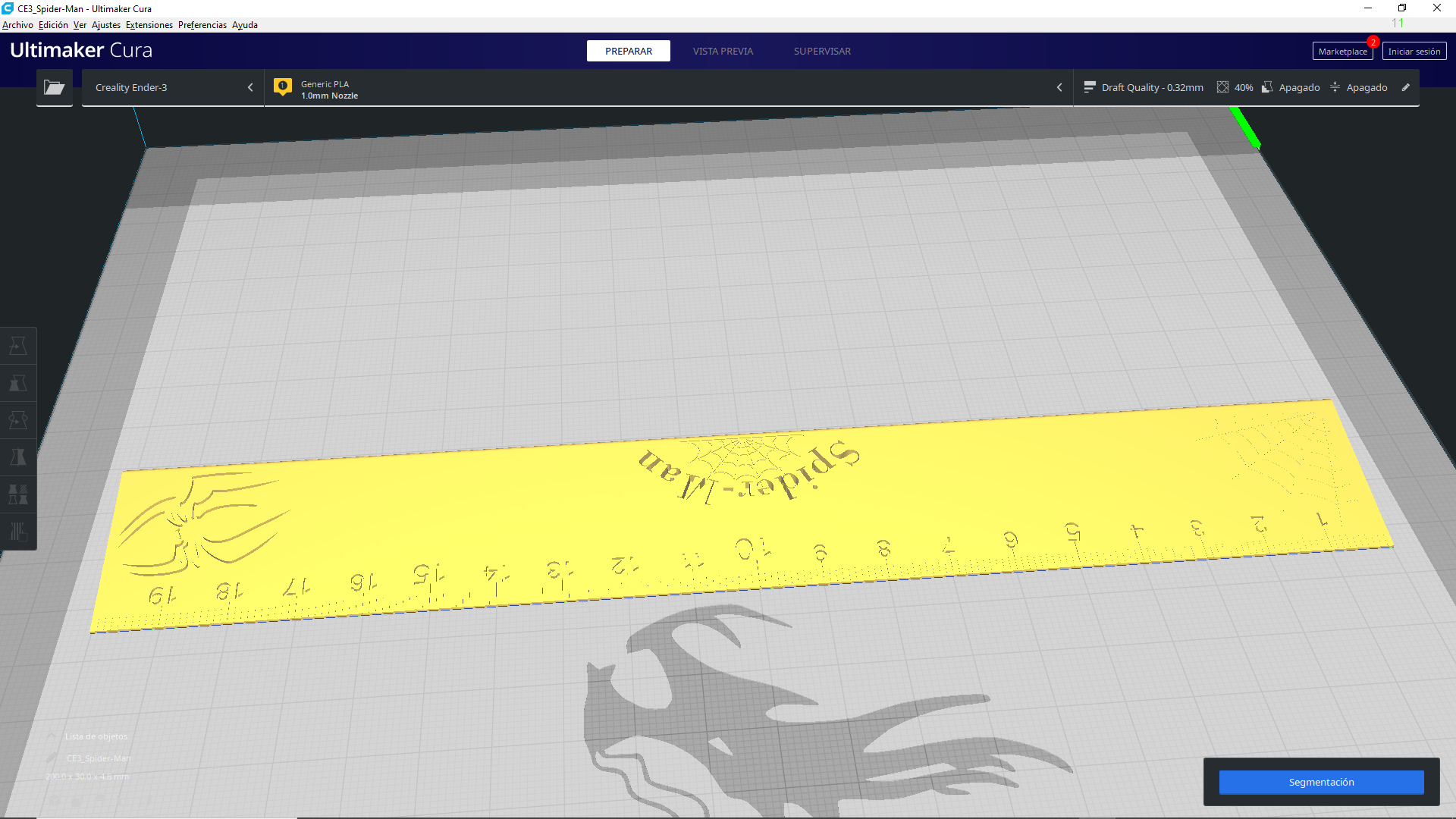Select the Move tool

click(18, 345)
